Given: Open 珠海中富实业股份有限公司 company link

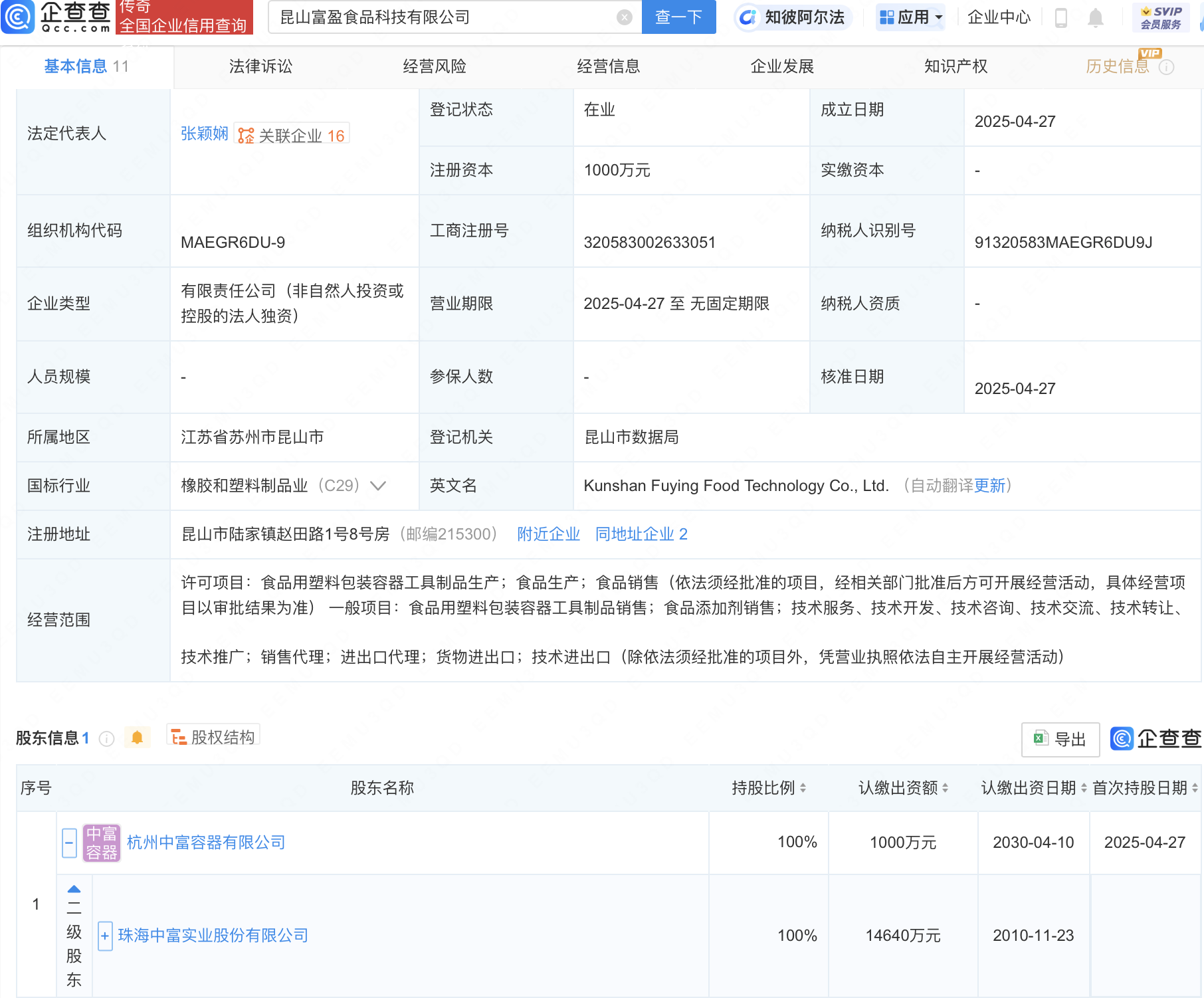Looking at the screenshot, I should pos(213,936).
